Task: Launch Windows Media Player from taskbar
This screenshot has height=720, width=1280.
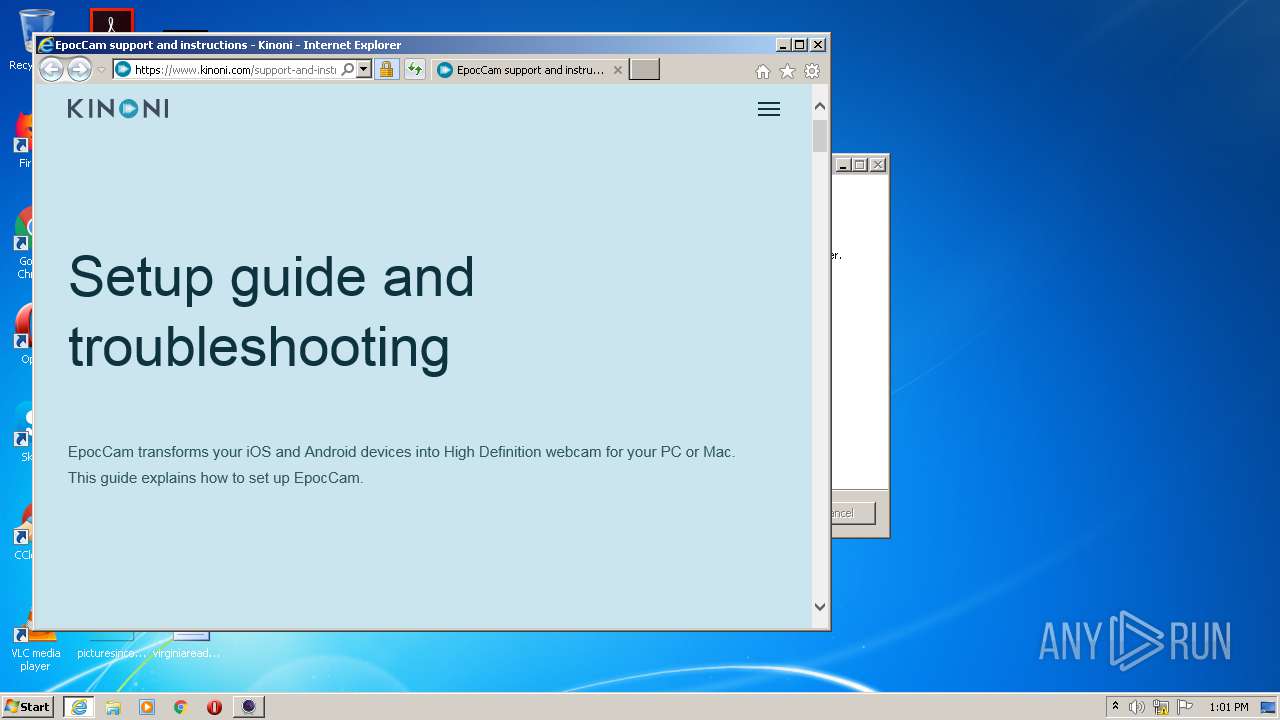Action: tap(147, 707)
